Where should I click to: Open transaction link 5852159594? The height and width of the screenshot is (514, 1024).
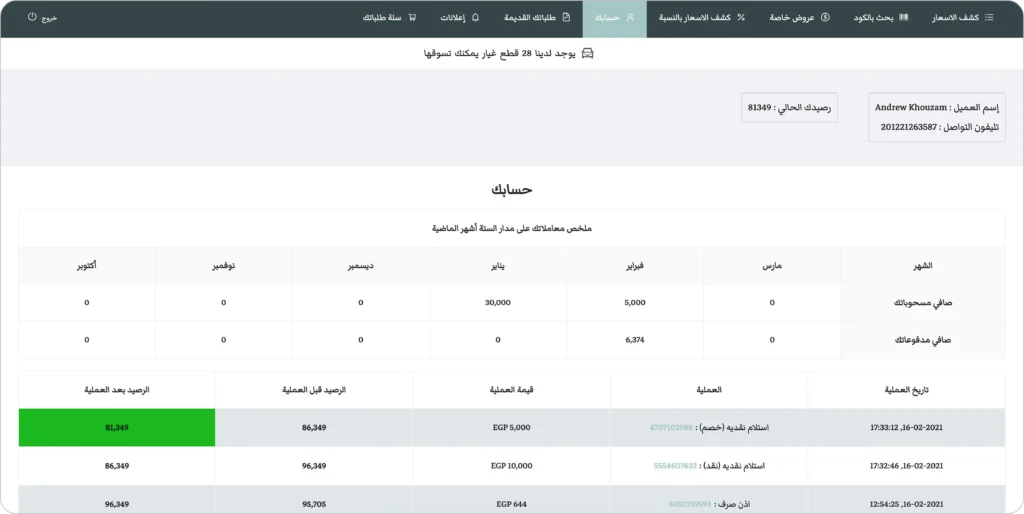tap(689, 504)
